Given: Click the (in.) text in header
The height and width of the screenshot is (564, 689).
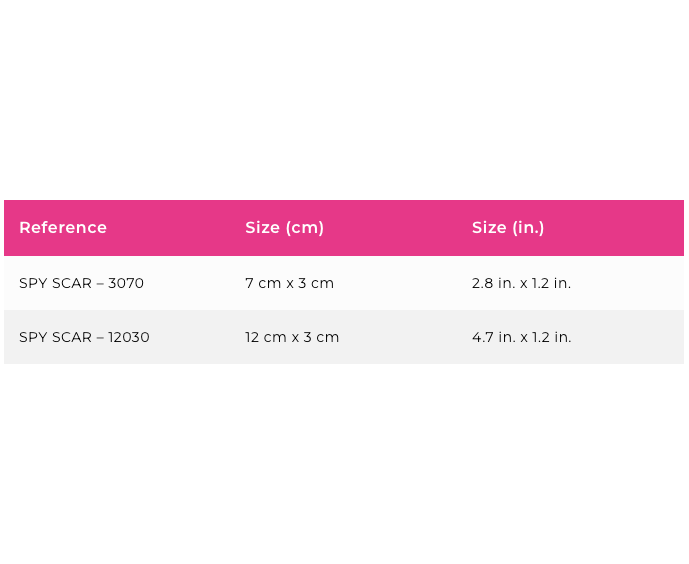Looking at the screenshot, I should point(528,228).
